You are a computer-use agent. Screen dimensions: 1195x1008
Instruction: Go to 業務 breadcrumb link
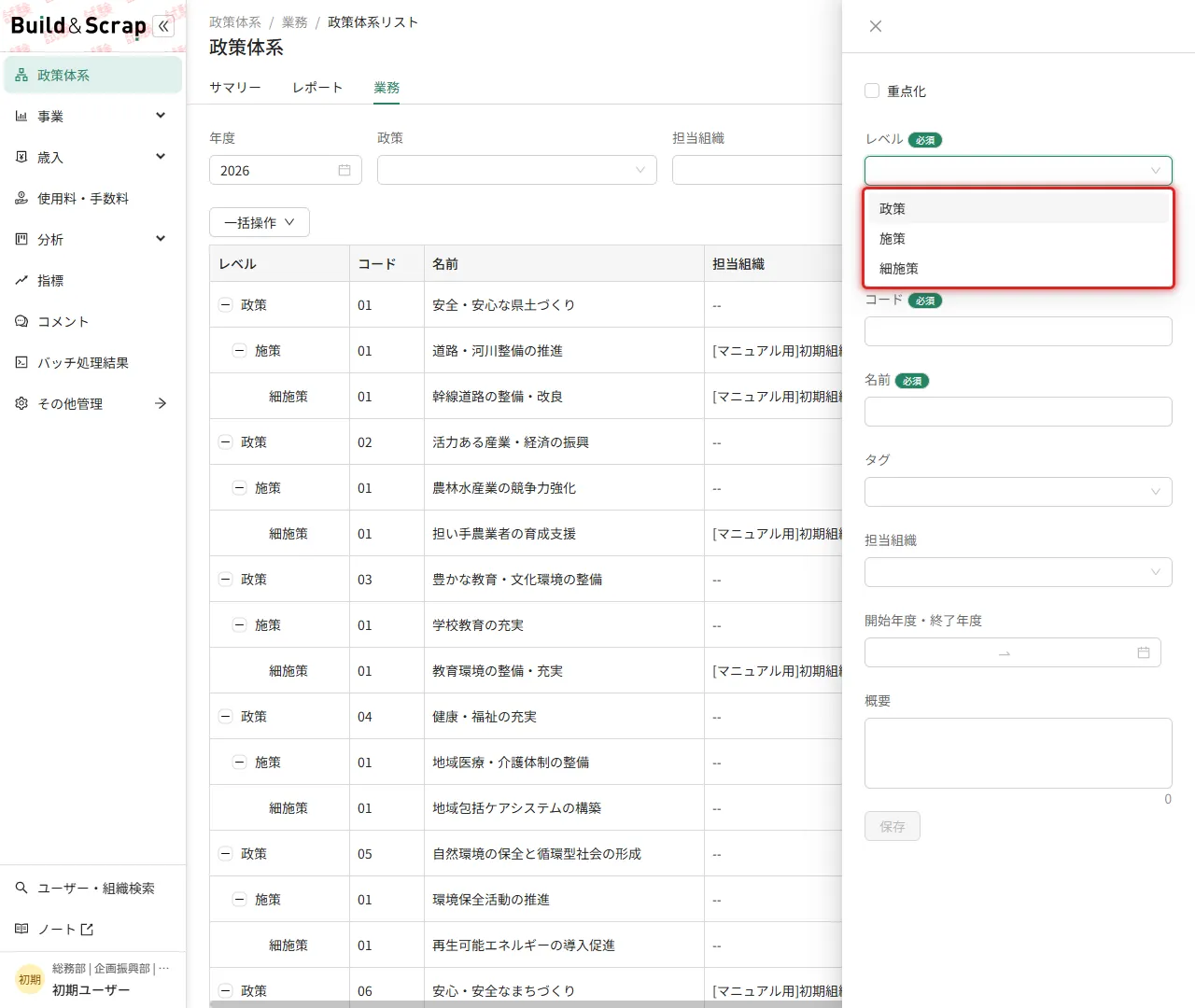294,22
